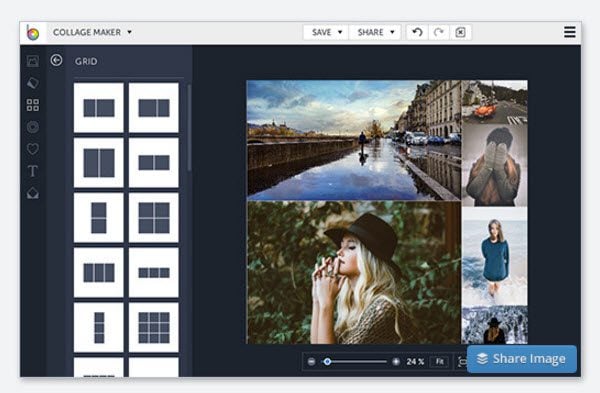Choose the first two-cell wide grid layout

coord(99,108)
